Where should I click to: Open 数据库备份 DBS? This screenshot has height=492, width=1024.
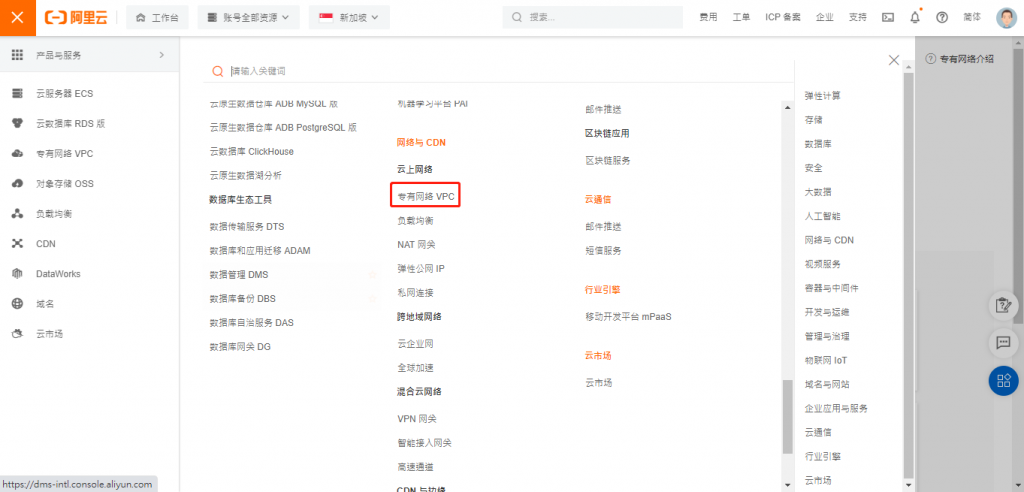[242, 299]
